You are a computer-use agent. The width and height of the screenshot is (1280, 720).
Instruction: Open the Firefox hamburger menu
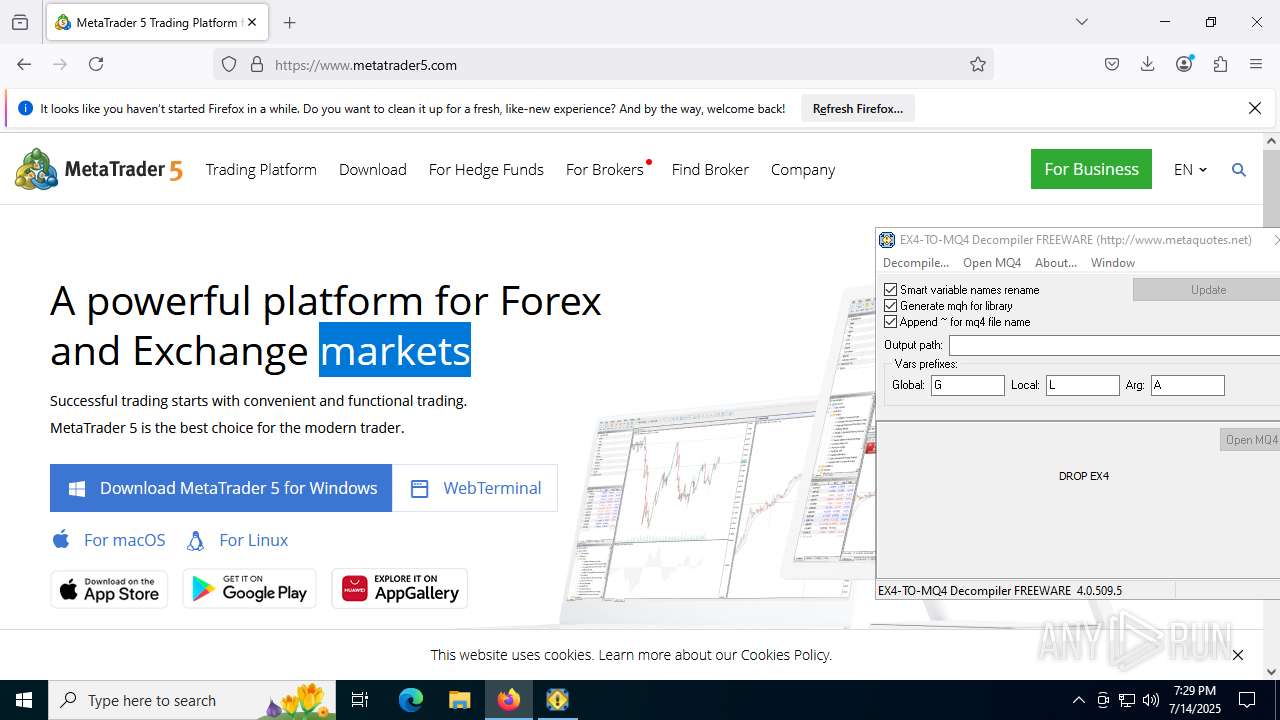pyautogui.click(x=1256, y=64)
